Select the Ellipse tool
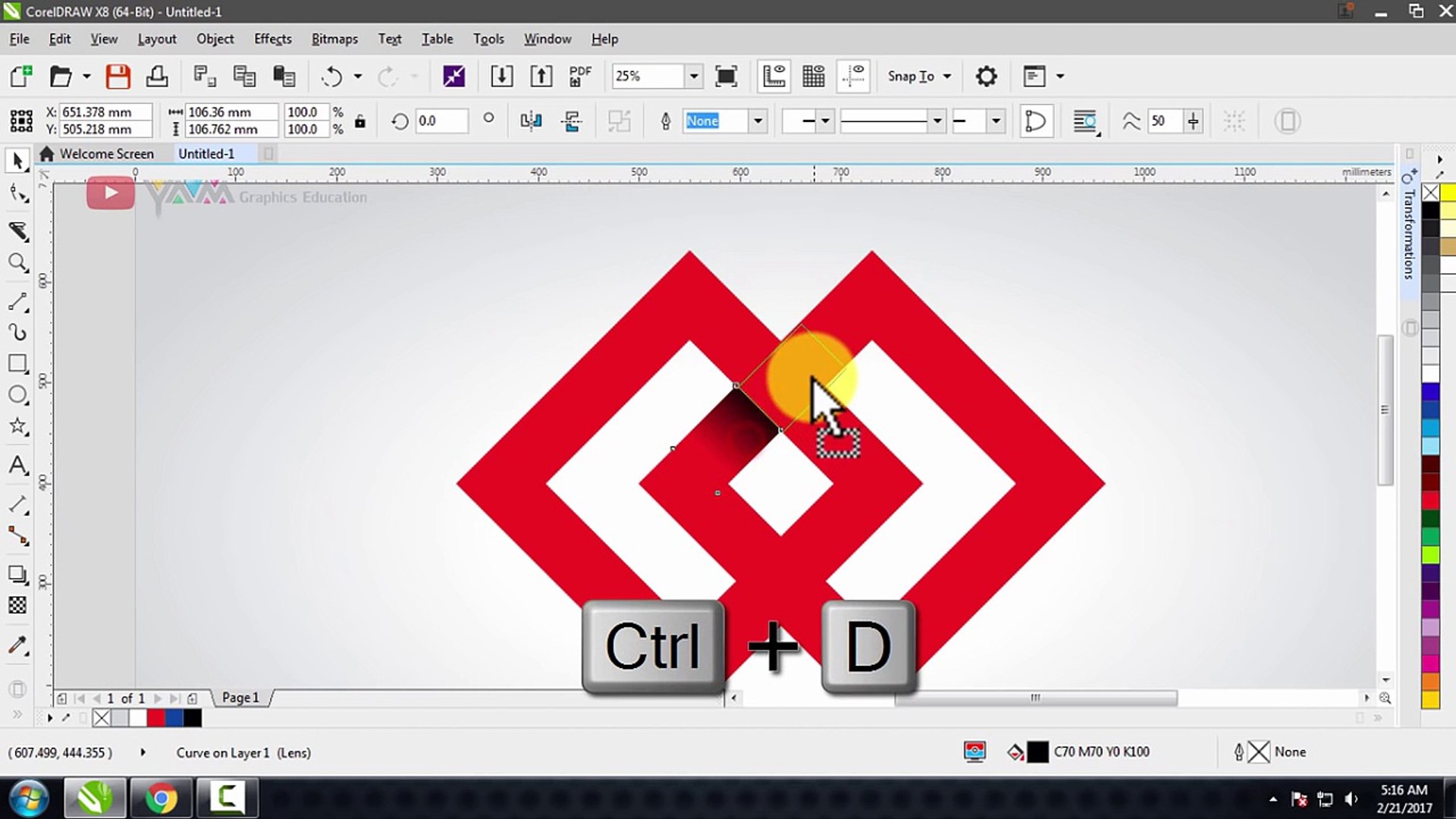 (x=17, y=395)
